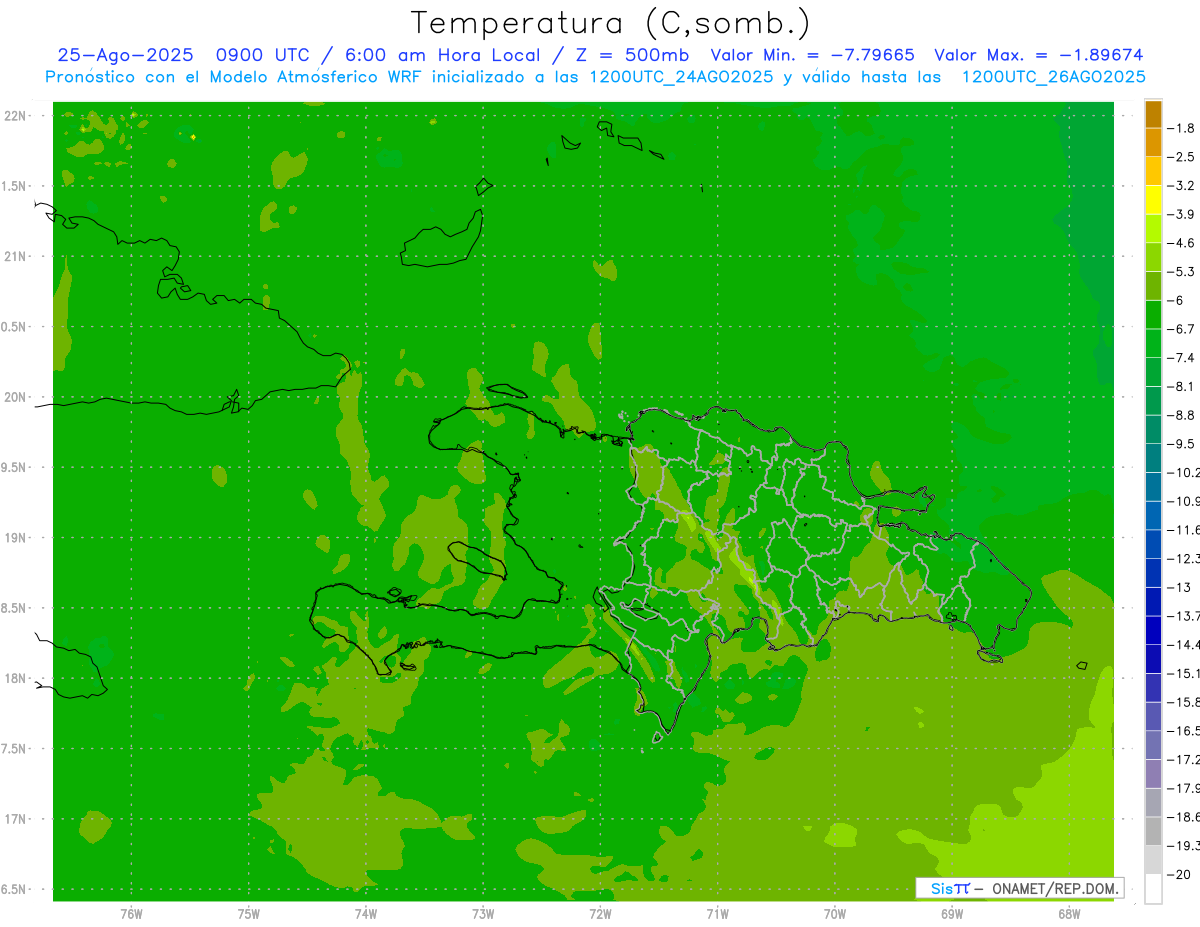The image size is (1200, 927).
Task: Click the "75W" longitude axis label
Action: 248,914
